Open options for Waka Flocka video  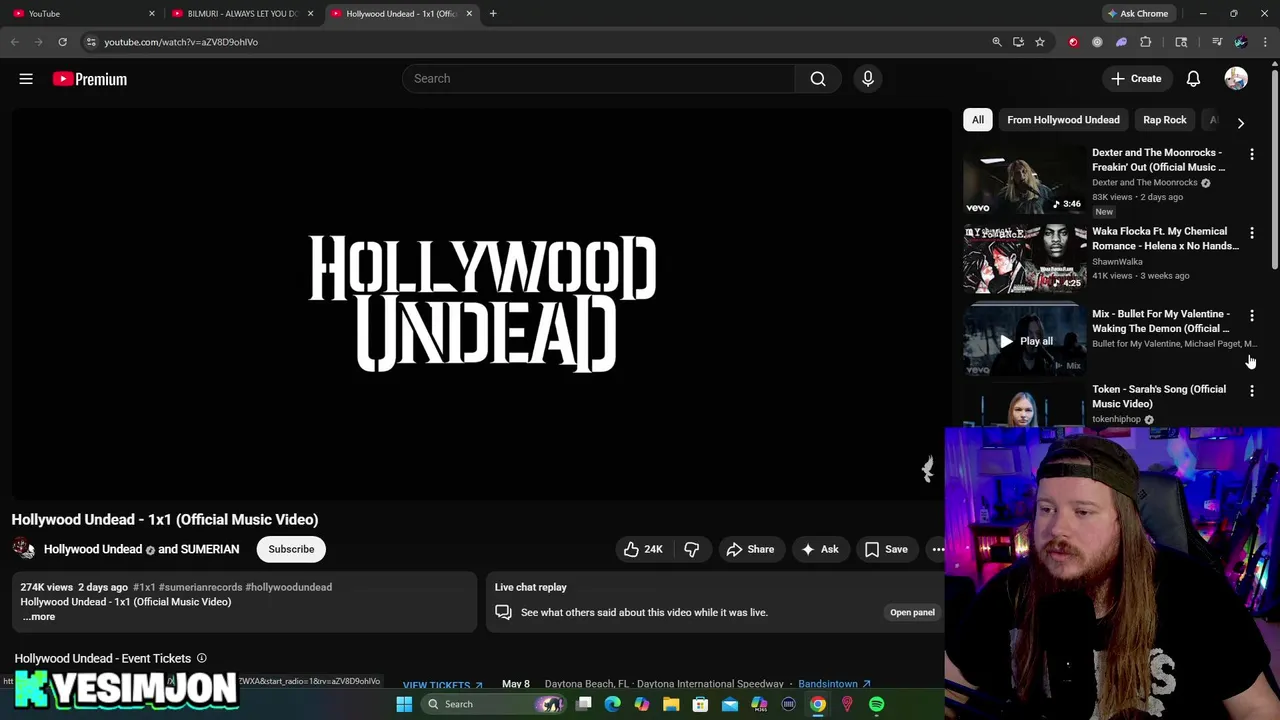[1252, 233]
